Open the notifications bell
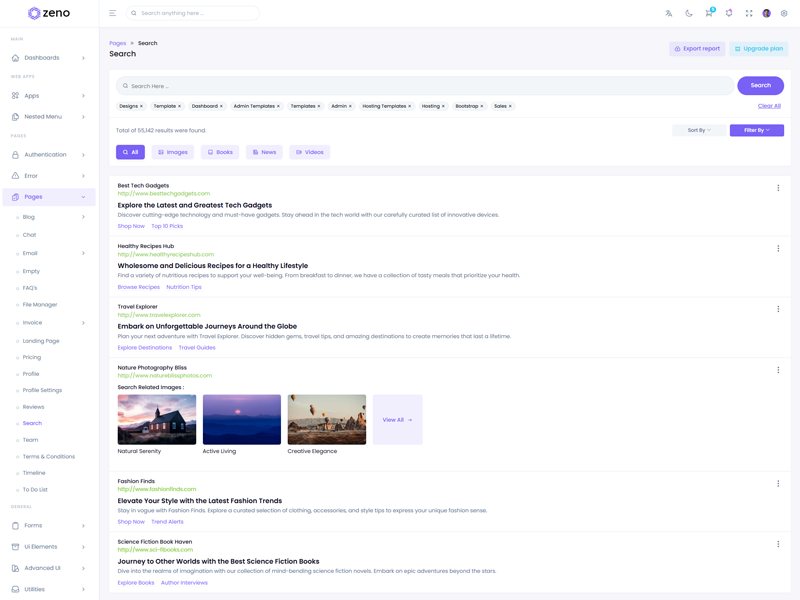Viewport: 800px width, 600px height. tap(729, 13)
